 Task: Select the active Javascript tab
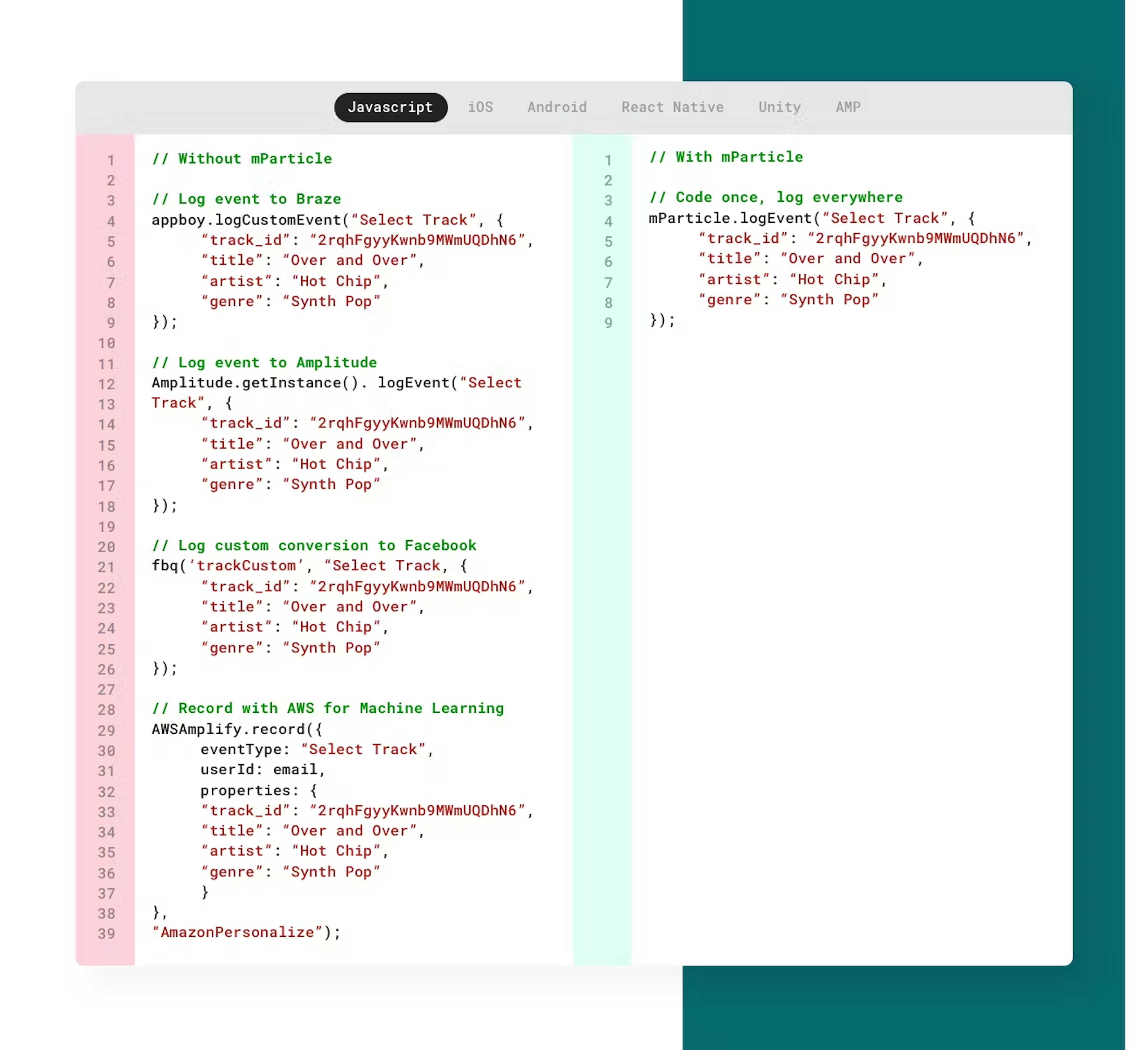click(391, 107)
